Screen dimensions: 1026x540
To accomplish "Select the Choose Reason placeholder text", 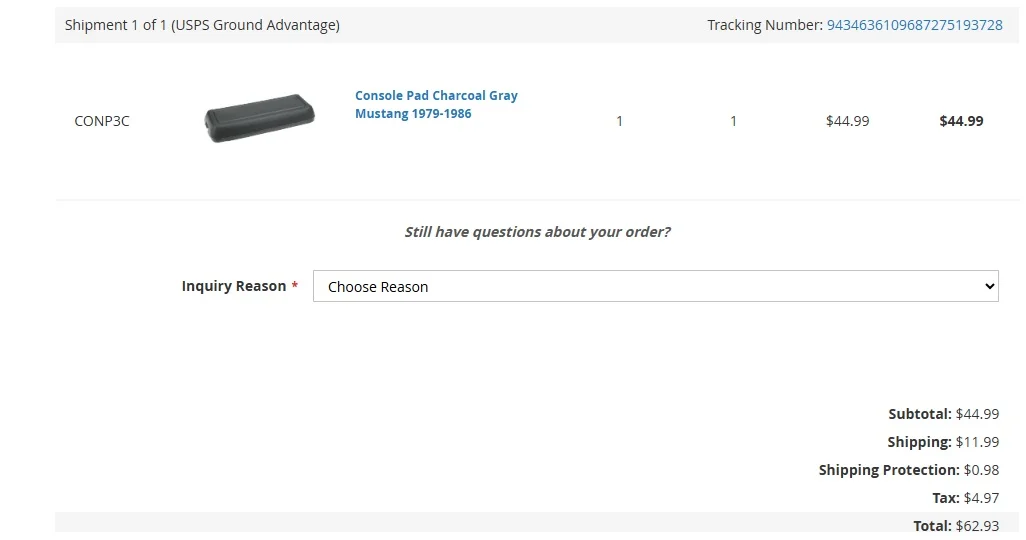I will 378,287.
